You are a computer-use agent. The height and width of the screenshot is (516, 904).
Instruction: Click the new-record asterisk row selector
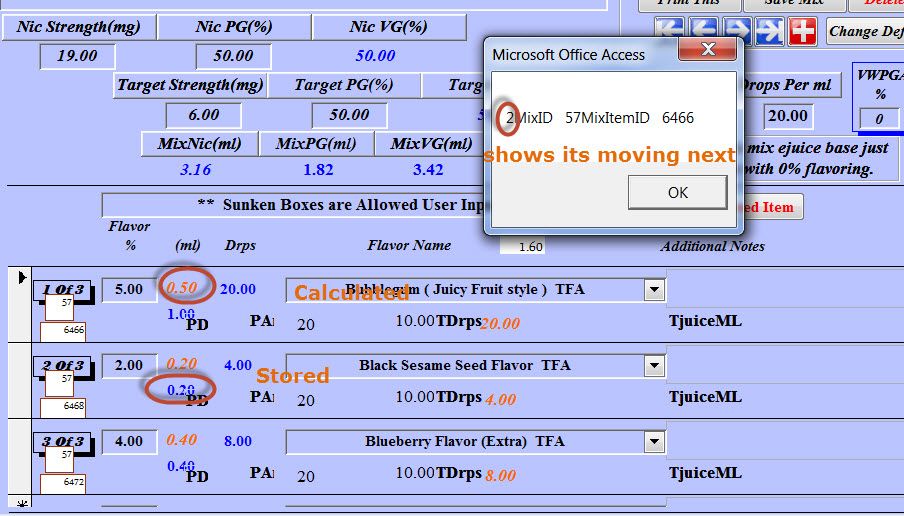(23, 502)
